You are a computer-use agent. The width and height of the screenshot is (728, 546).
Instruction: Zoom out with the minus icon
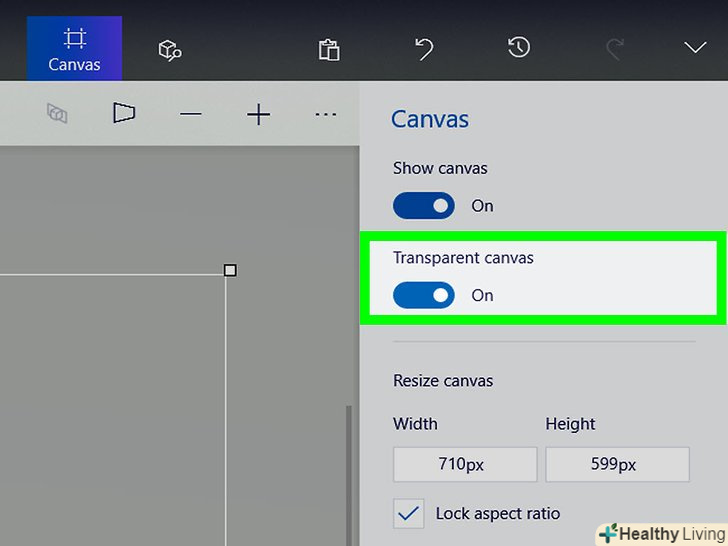pyautogui.click(x=190, y=115)
